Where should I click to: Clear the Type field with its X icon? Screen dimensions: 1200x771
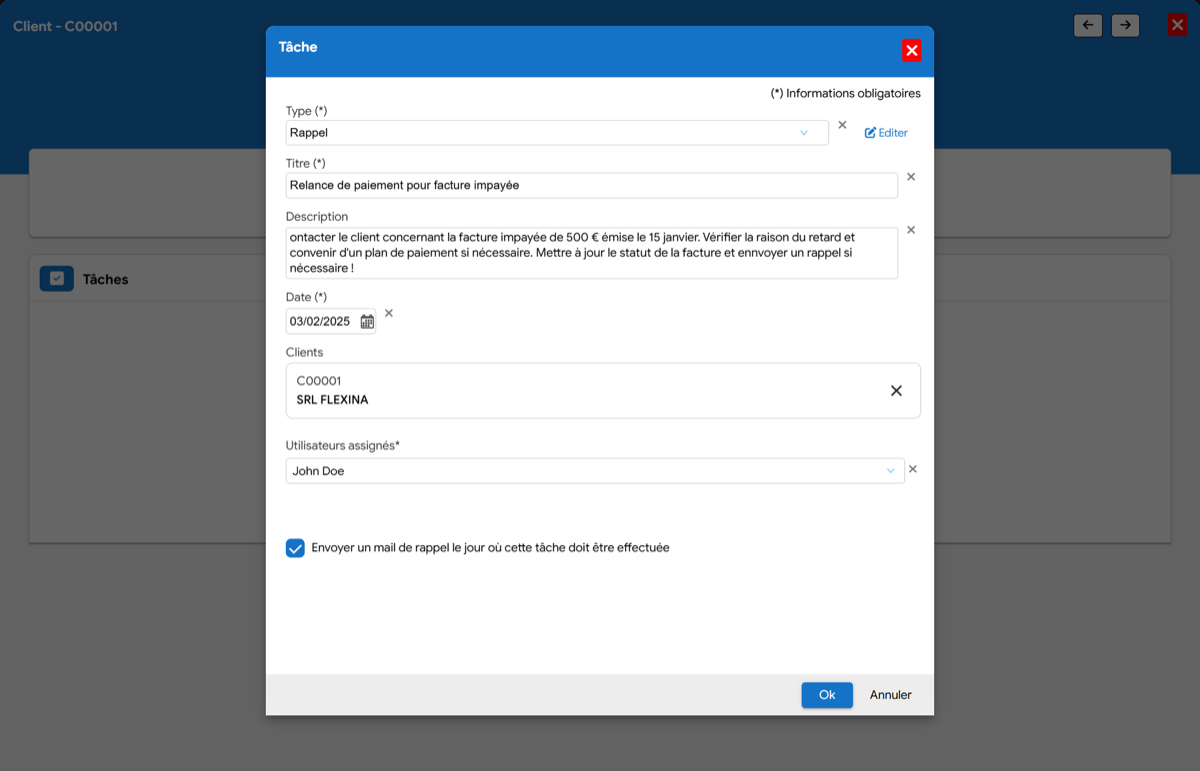coord(842,124)
